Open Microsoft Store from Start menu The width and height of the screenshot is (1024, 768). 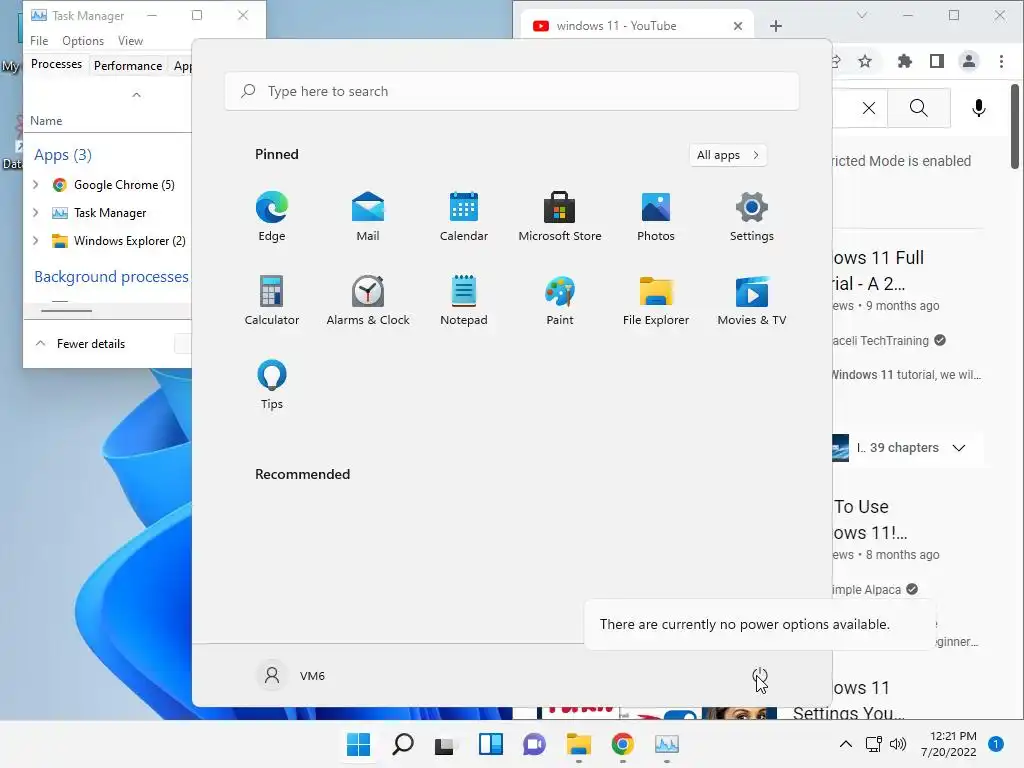(560, 216)
